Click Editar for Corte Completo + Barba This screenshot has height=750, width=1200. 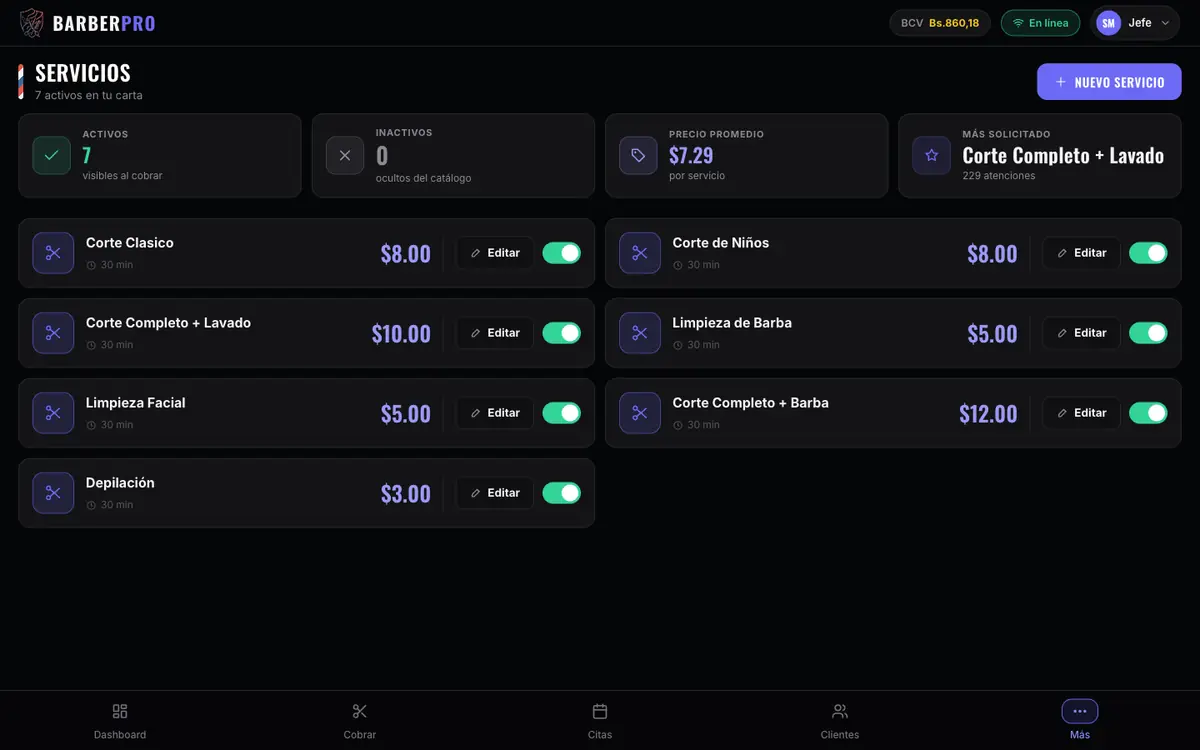pos(1082,413)
